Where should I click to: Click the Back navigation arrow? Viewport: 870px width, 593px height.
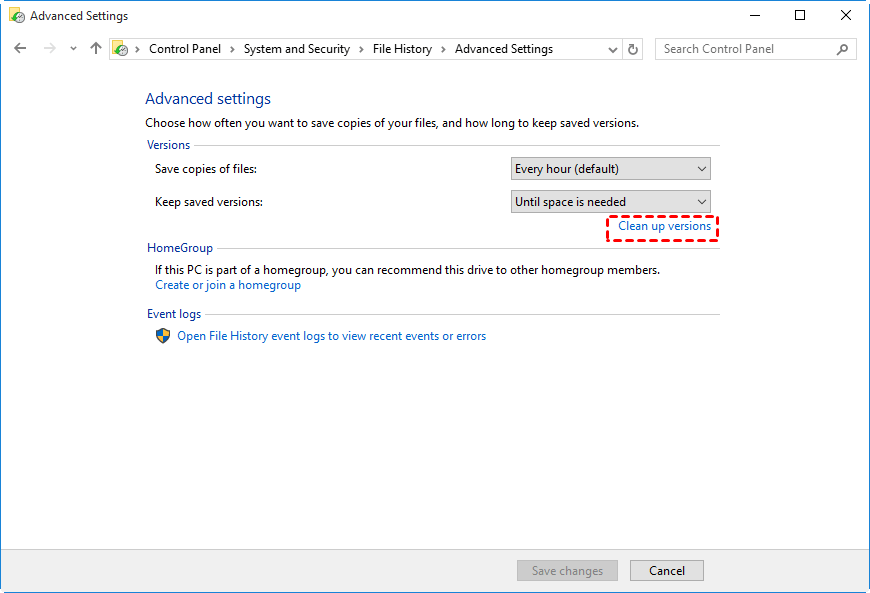(x=20, y=49)
